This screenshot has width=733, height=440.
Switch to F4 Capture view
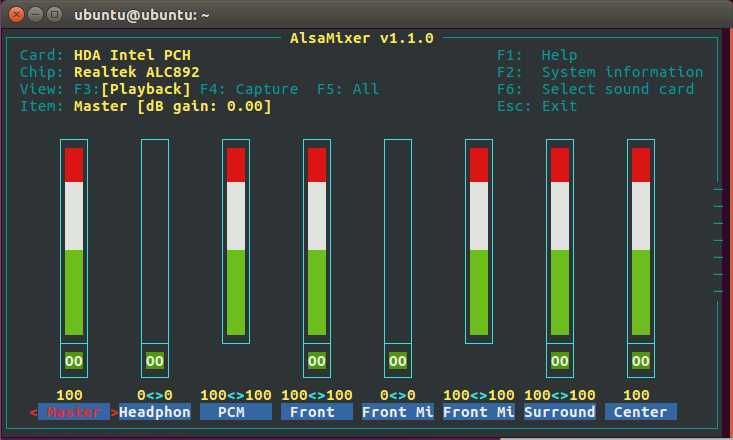[249, 89]
